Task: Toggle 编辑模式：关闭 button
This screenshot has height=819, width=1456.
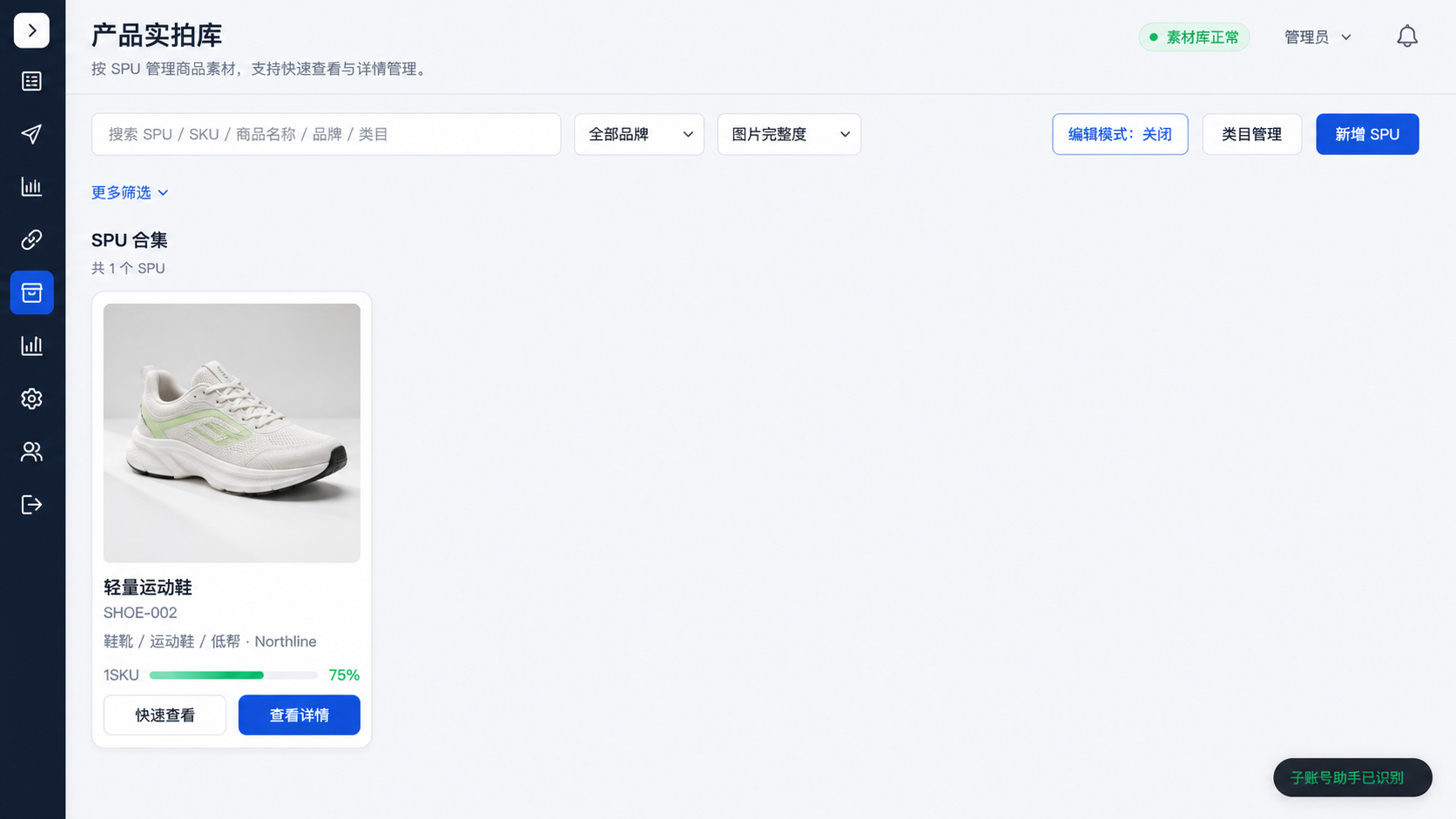Action: 1120,134
